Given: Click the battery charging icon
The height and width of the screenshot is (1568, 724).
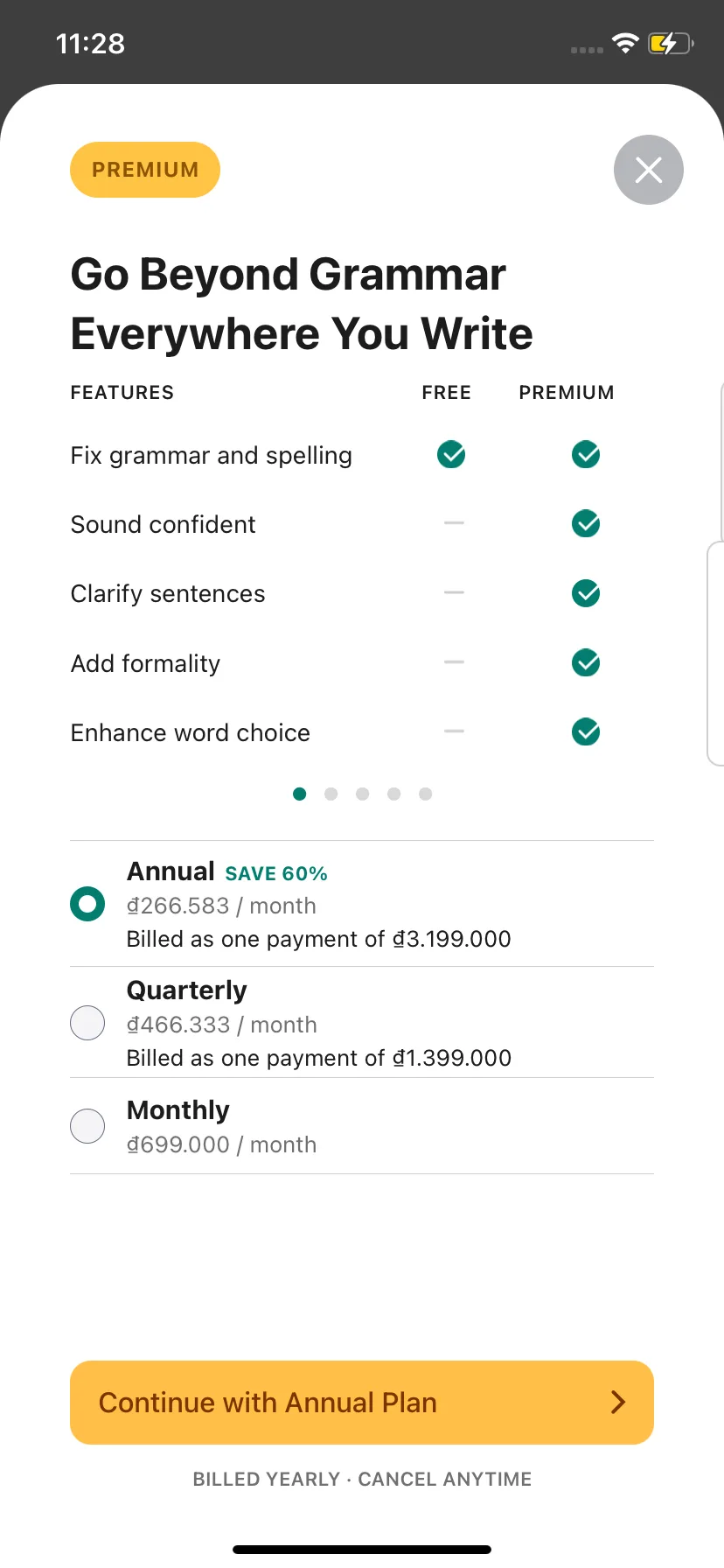Looking at the screenshot, I should (671, 43).
